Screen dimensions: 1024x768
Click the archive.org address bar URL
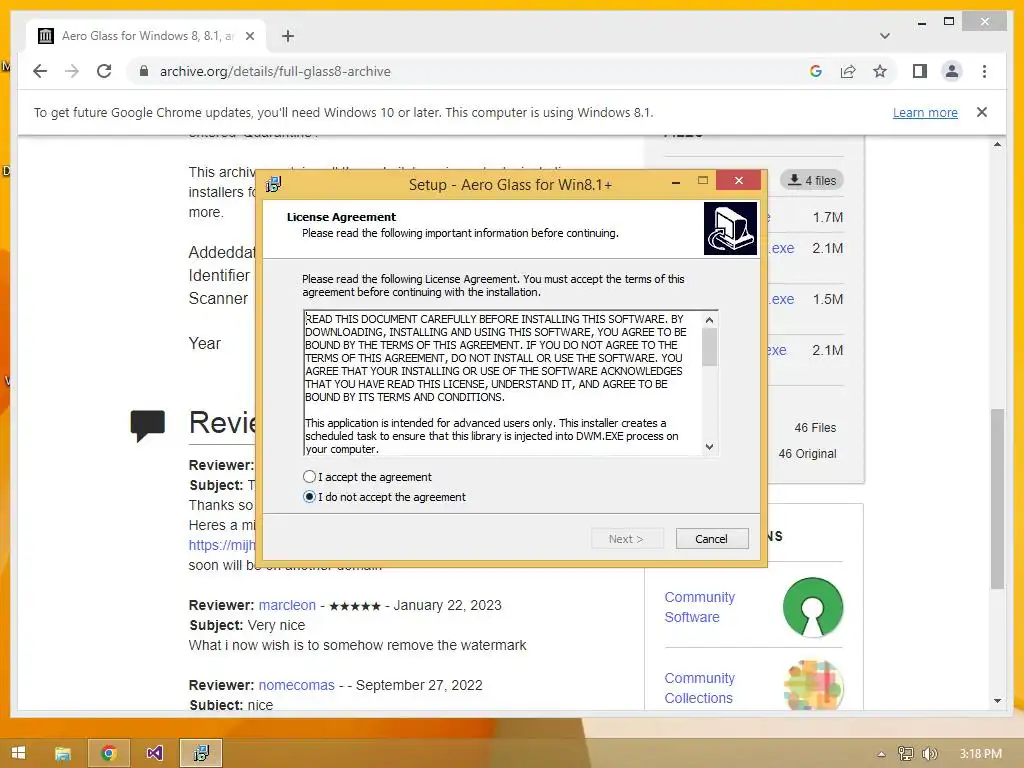[x=275, y=71]
